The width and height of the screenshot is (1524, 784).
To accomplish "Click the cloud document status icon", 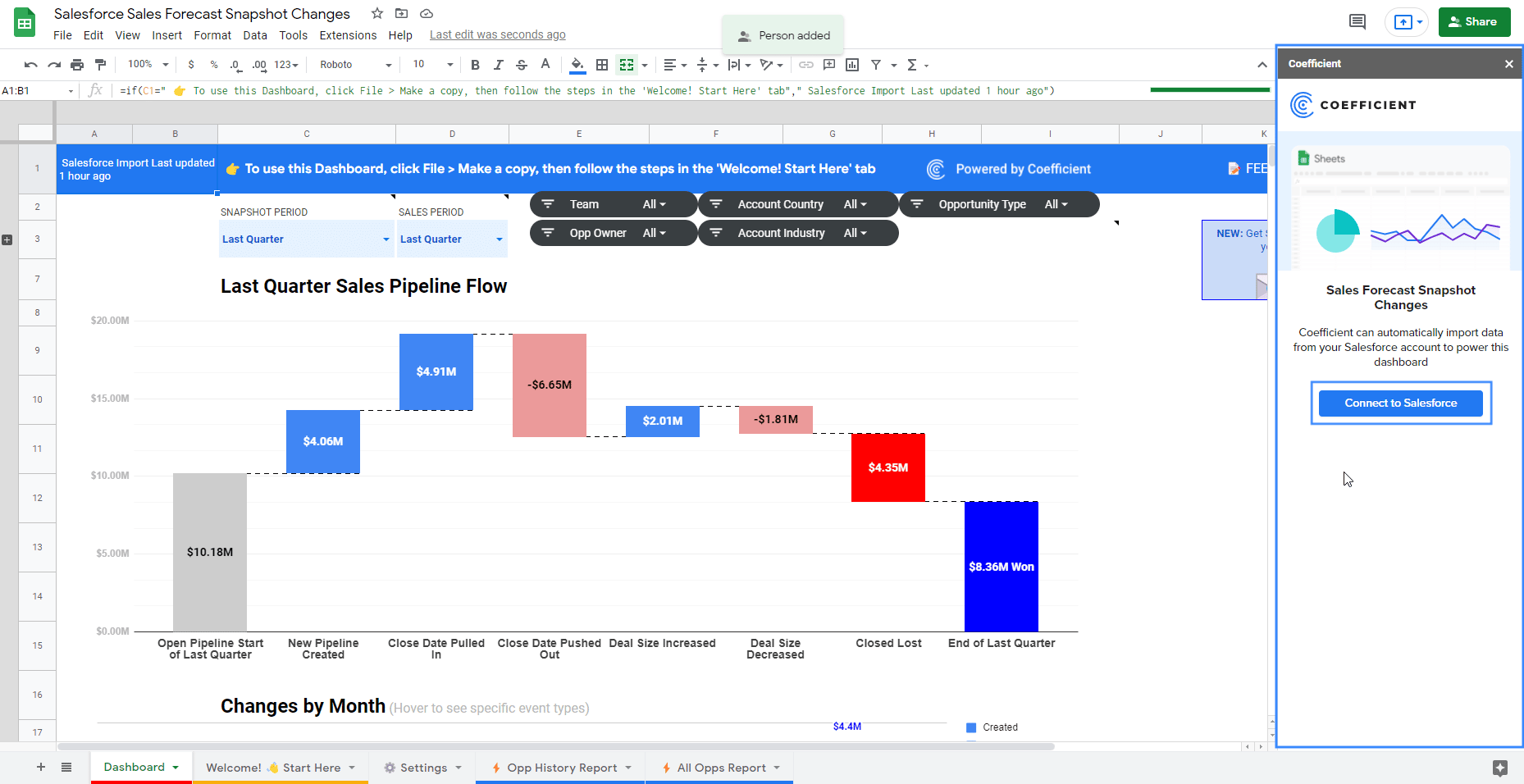I will tap(427, 13).
